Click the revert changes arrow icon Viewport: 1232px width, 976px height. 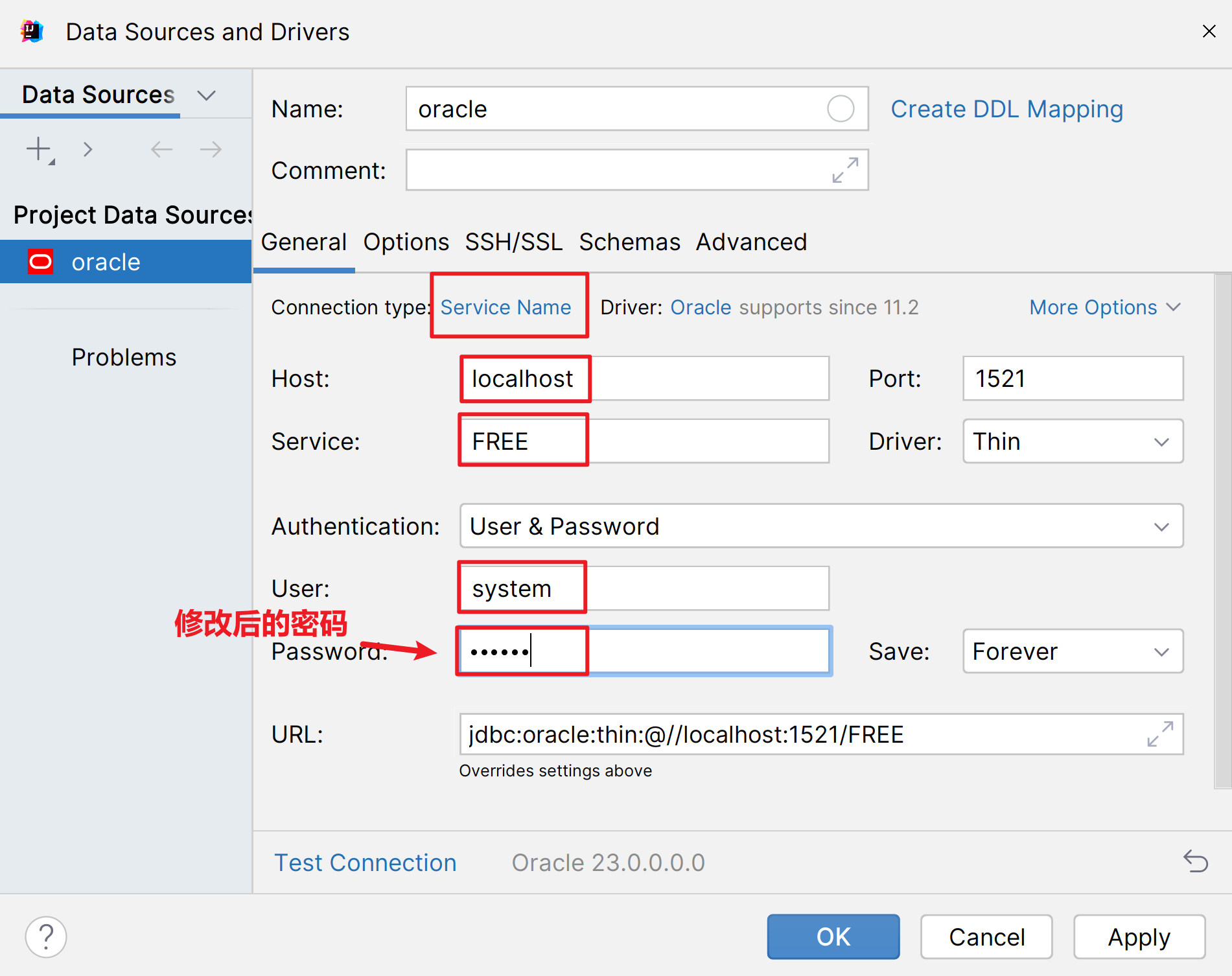pos(1196,861)
